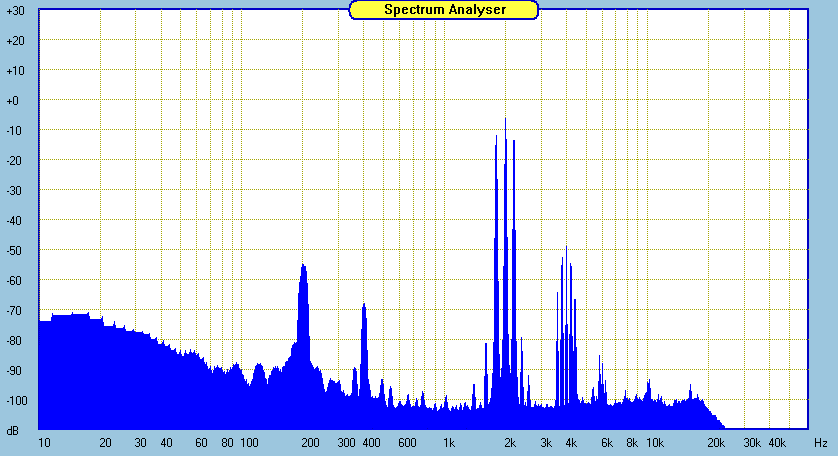Select the 10 Hz frequency axis label
This screenshot has width=838, height=456.
[44, 442]
